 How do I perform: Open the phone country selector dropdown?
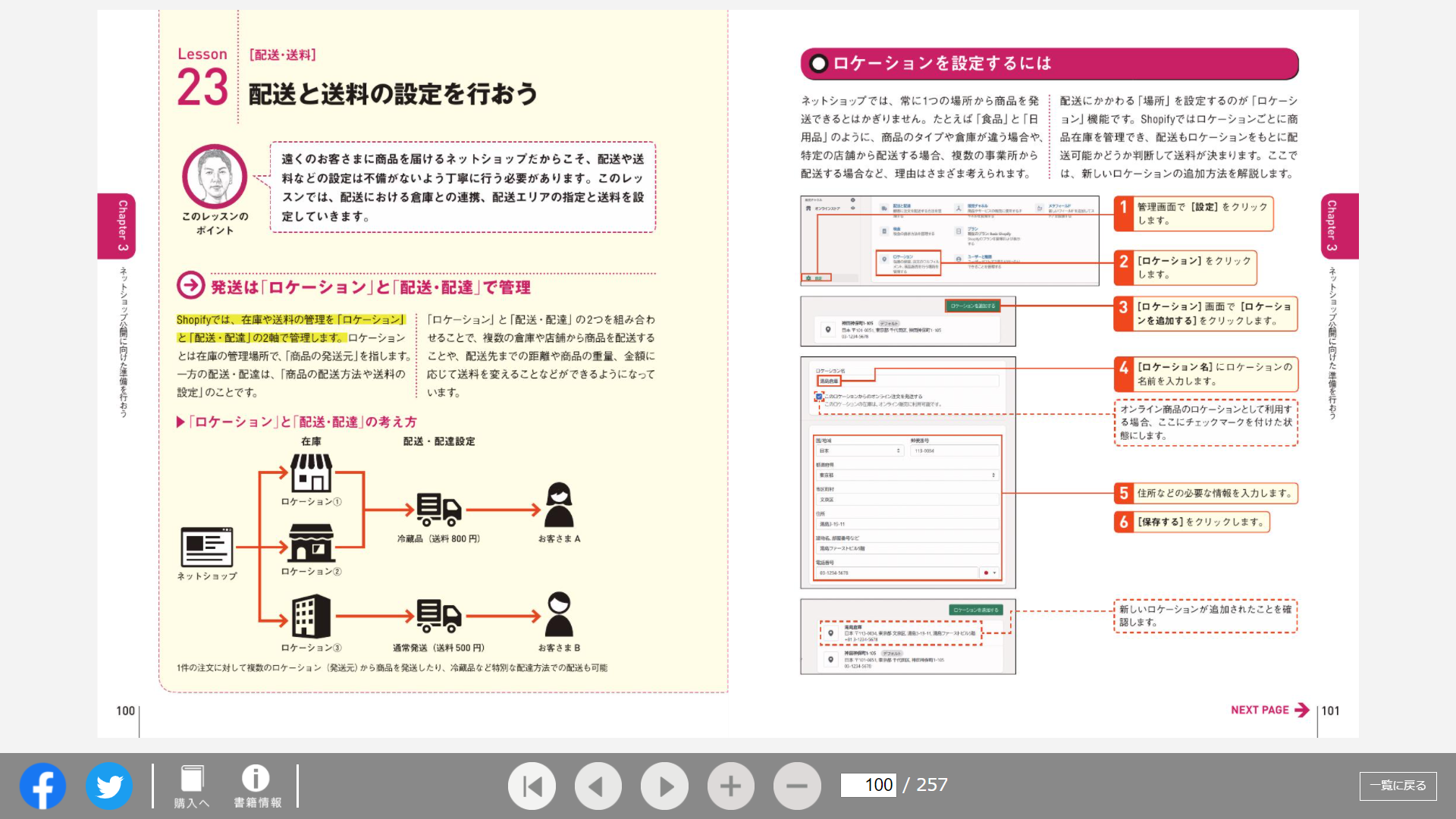point(992,573)
